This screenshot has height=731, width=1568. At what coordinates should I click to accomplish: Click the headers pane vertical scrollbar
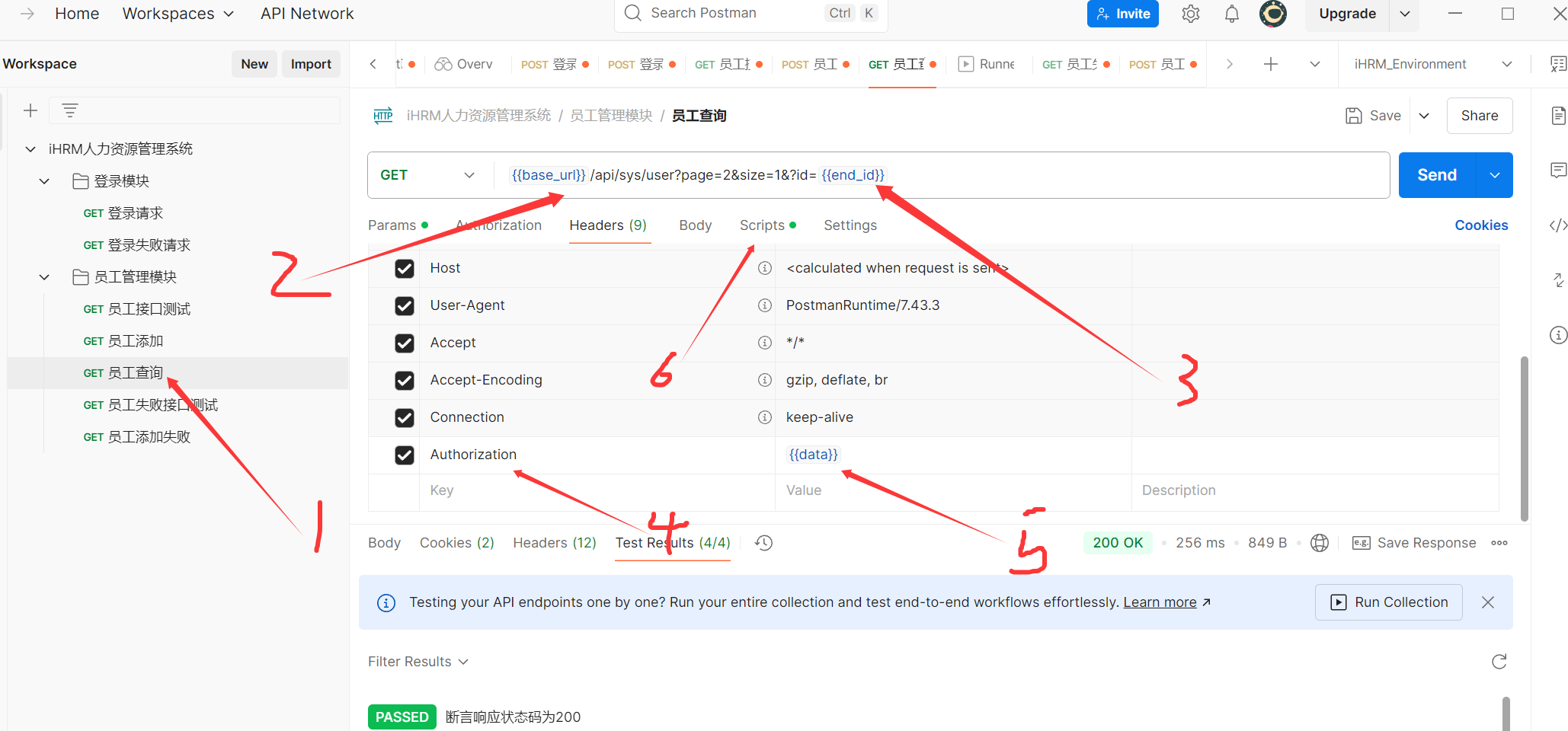tap(1525, 438)
